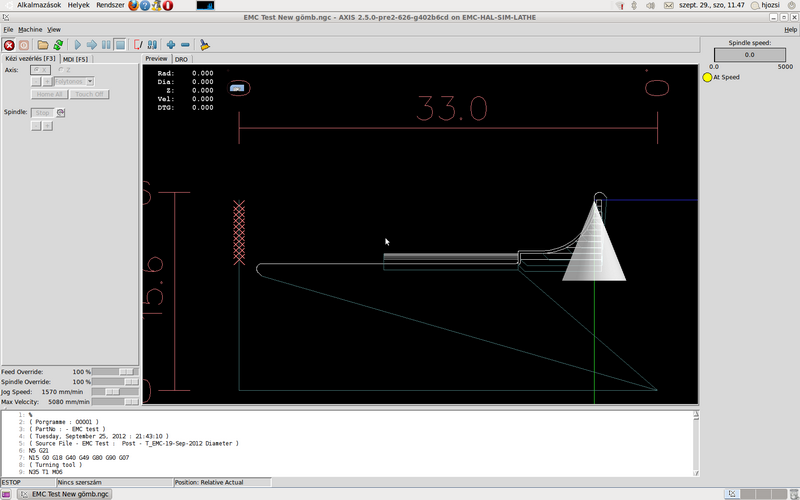Pause program execution in toolbar
This screenshot has width=800, height=500.
point(106,45)
